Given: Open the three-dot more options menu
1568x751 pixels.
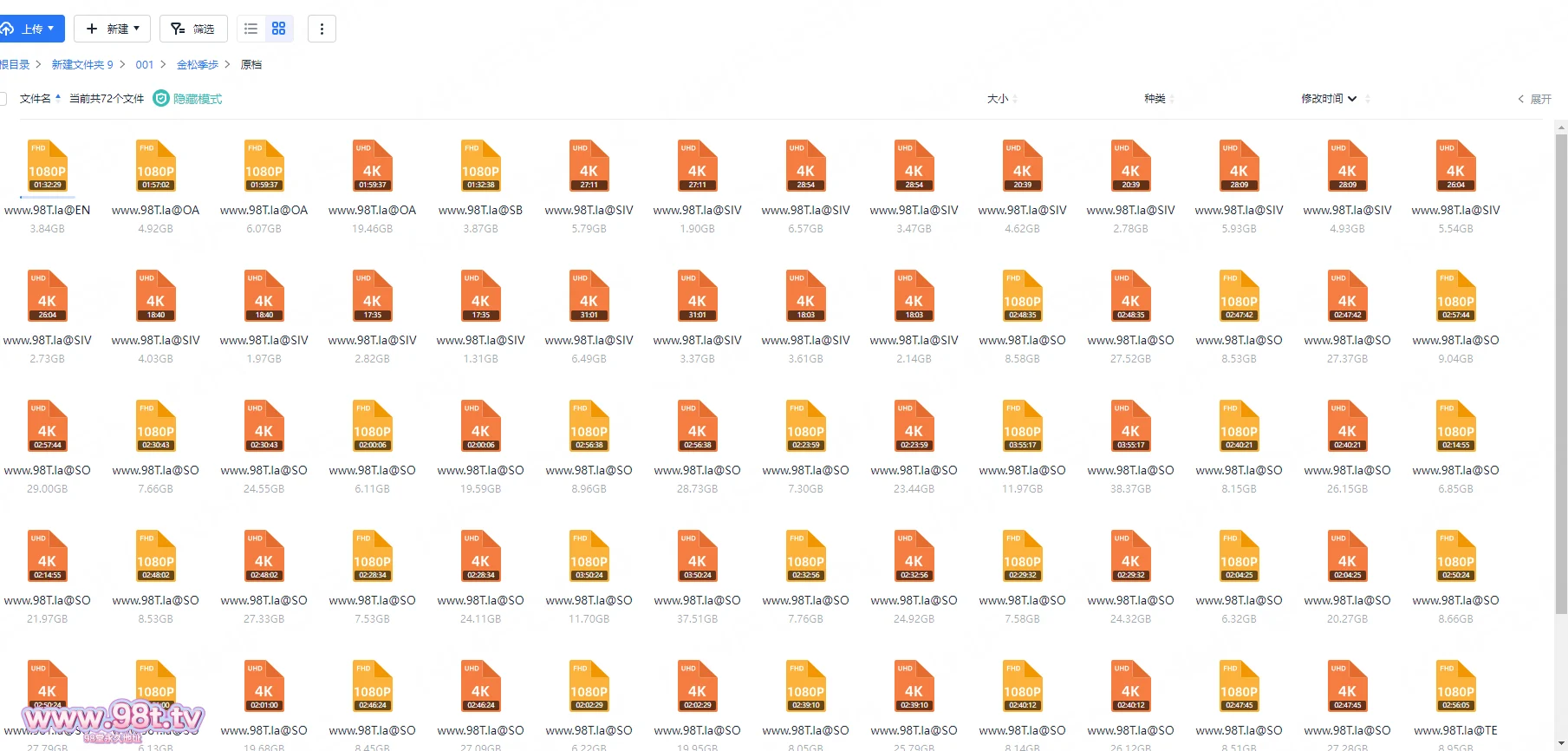Looking at the screenshot, I should pyautogui.click(x=322, y=29).
